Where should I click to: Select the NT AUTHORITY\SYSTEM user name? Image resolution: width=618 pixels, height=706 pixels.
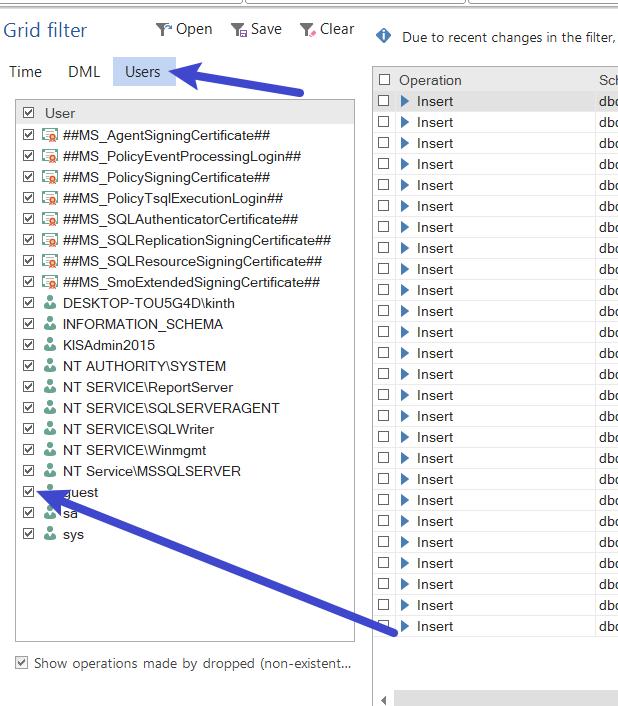(144, 366)
